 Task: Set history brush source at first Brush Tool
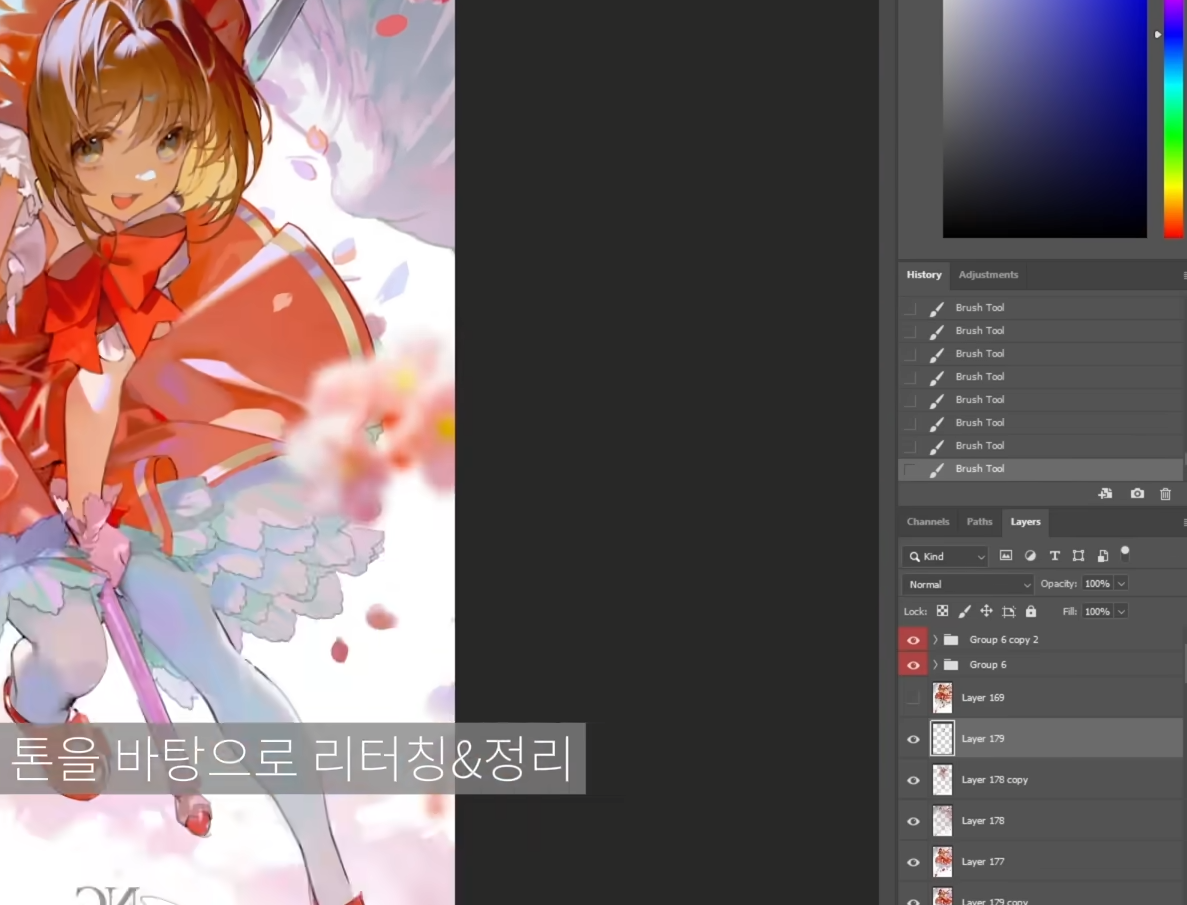pyautogui.click(x=910, y=308)
